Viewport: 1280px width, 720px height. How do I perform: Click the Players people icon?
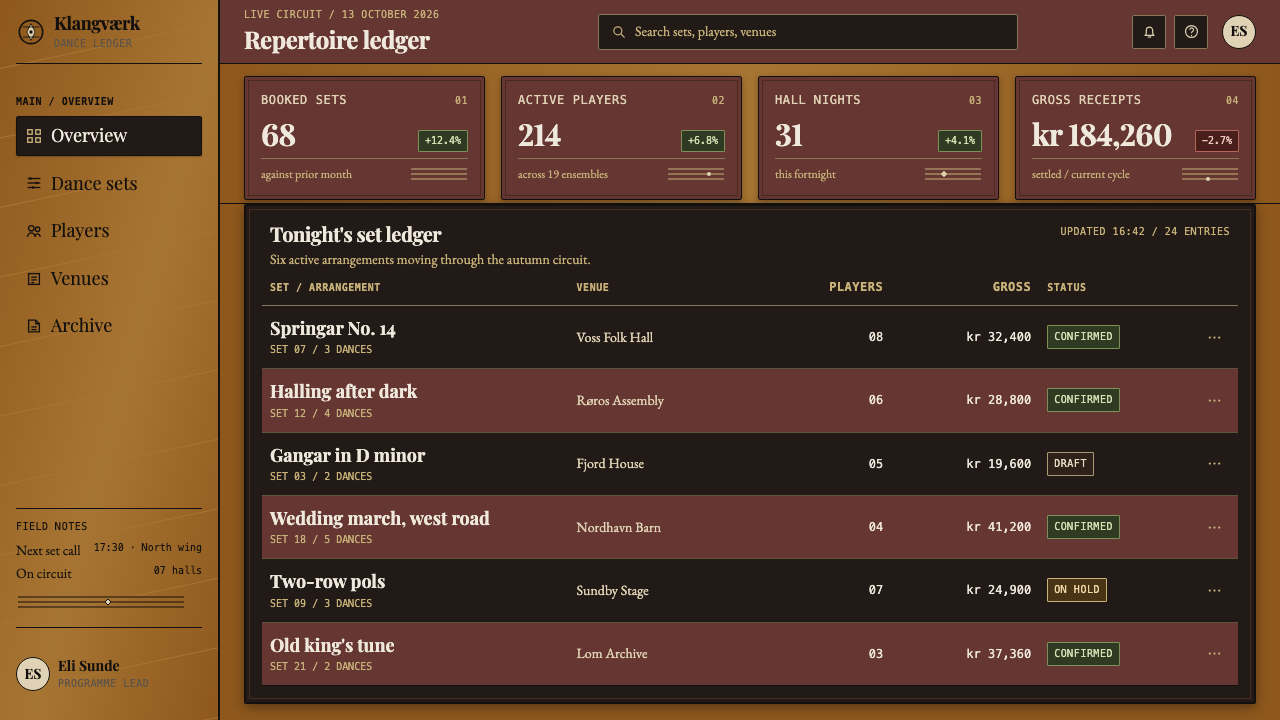[x=34, y=231]
